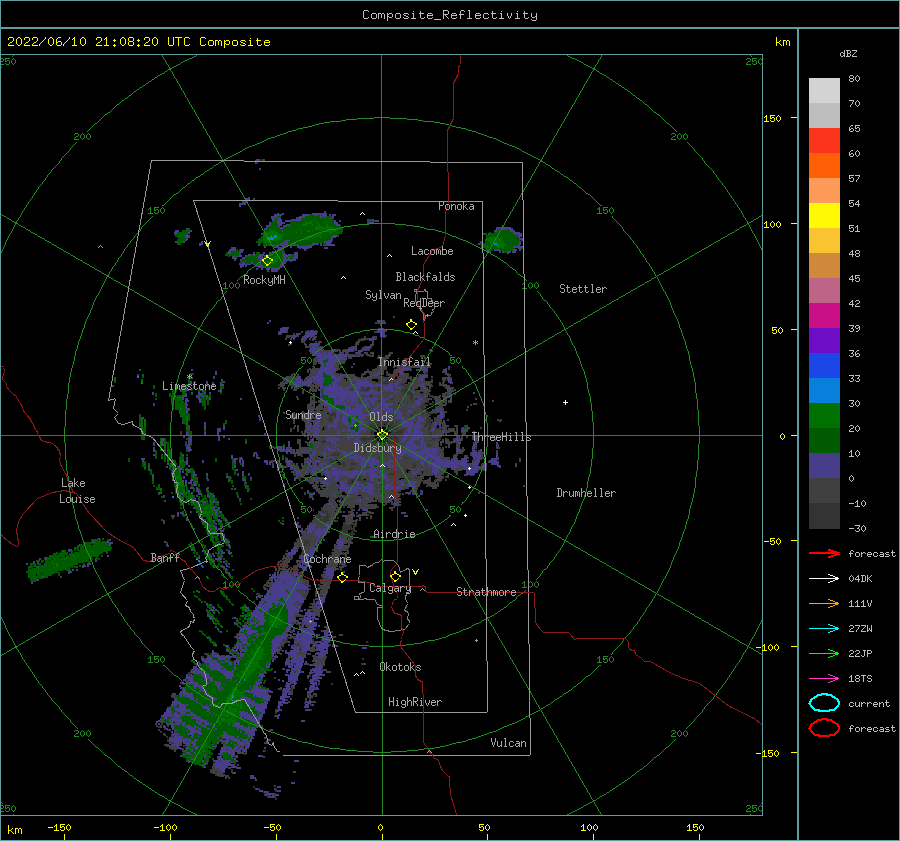Screen dimensions: 900x841
Task: Click the dBZ legend heading
Action: pyautogui.click(x=848, y=54)
